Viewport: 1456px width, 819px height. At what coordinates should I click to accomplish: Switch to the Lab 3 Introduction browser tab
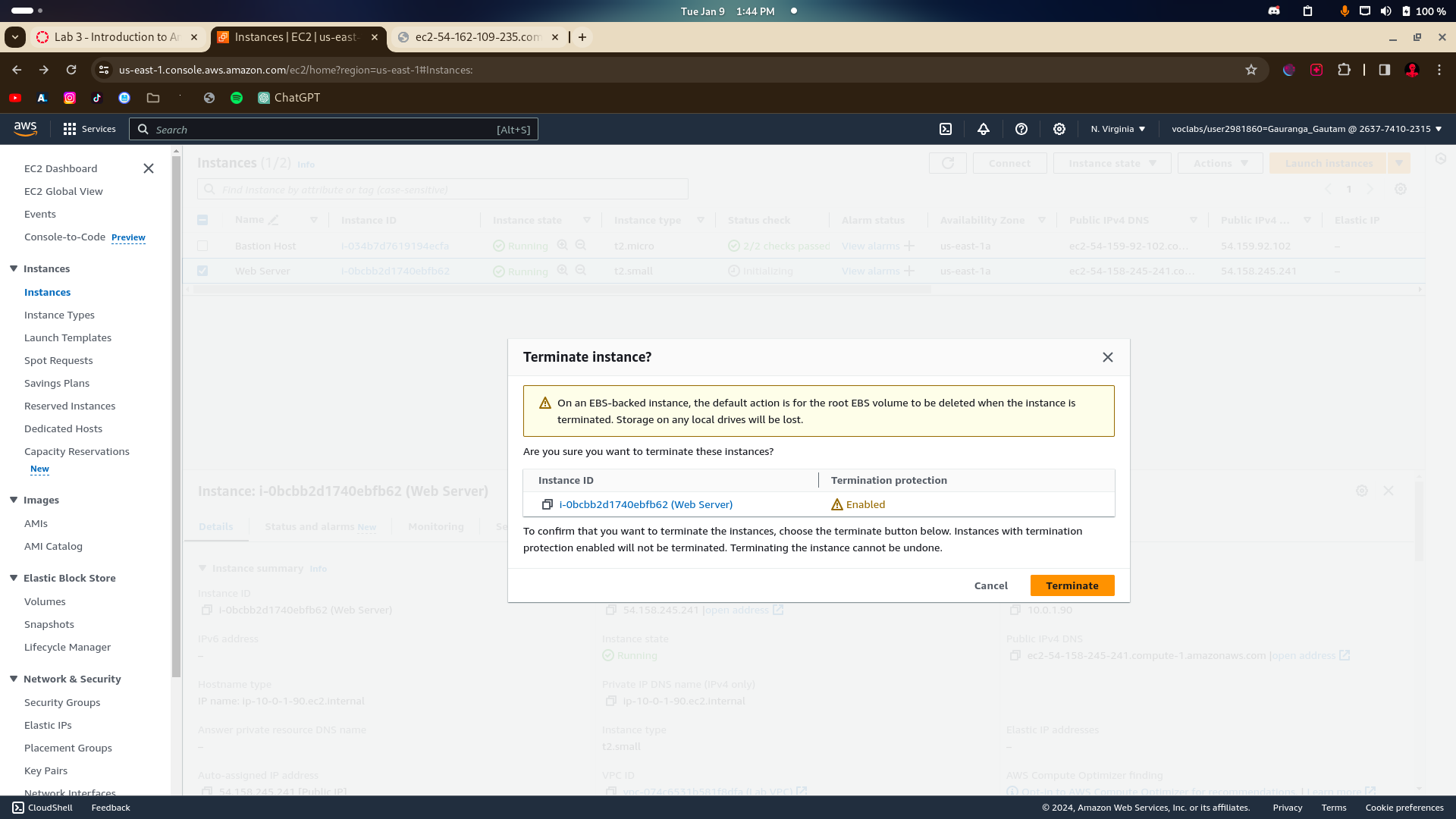[x=117, y=37]
